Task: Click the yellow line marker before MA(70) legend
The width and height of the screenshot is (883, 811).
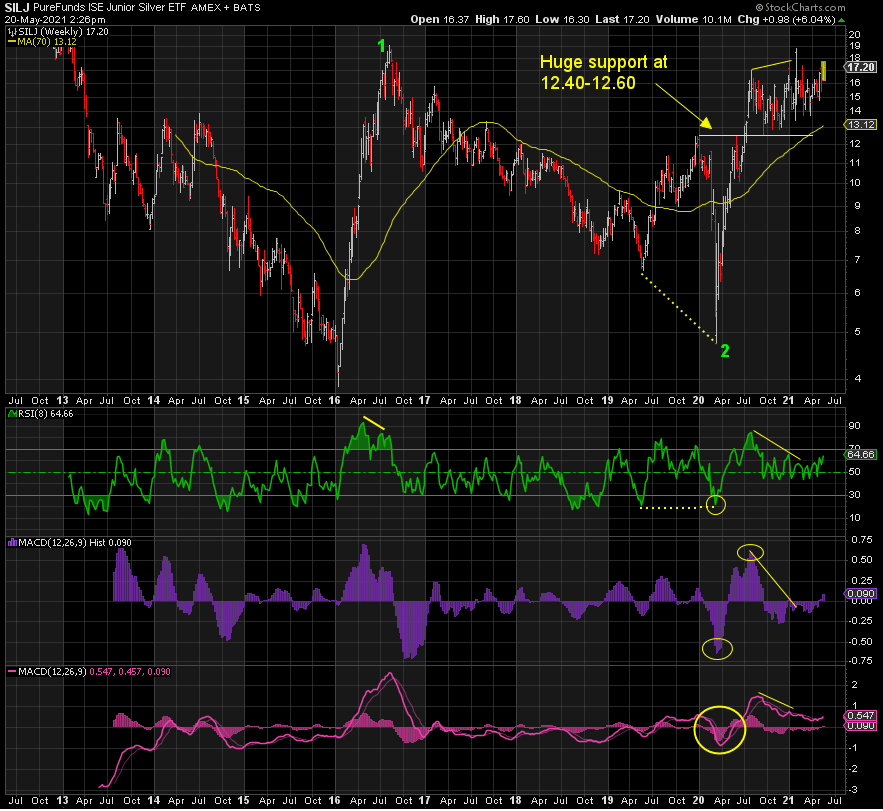Action: [x=11, y=42]
